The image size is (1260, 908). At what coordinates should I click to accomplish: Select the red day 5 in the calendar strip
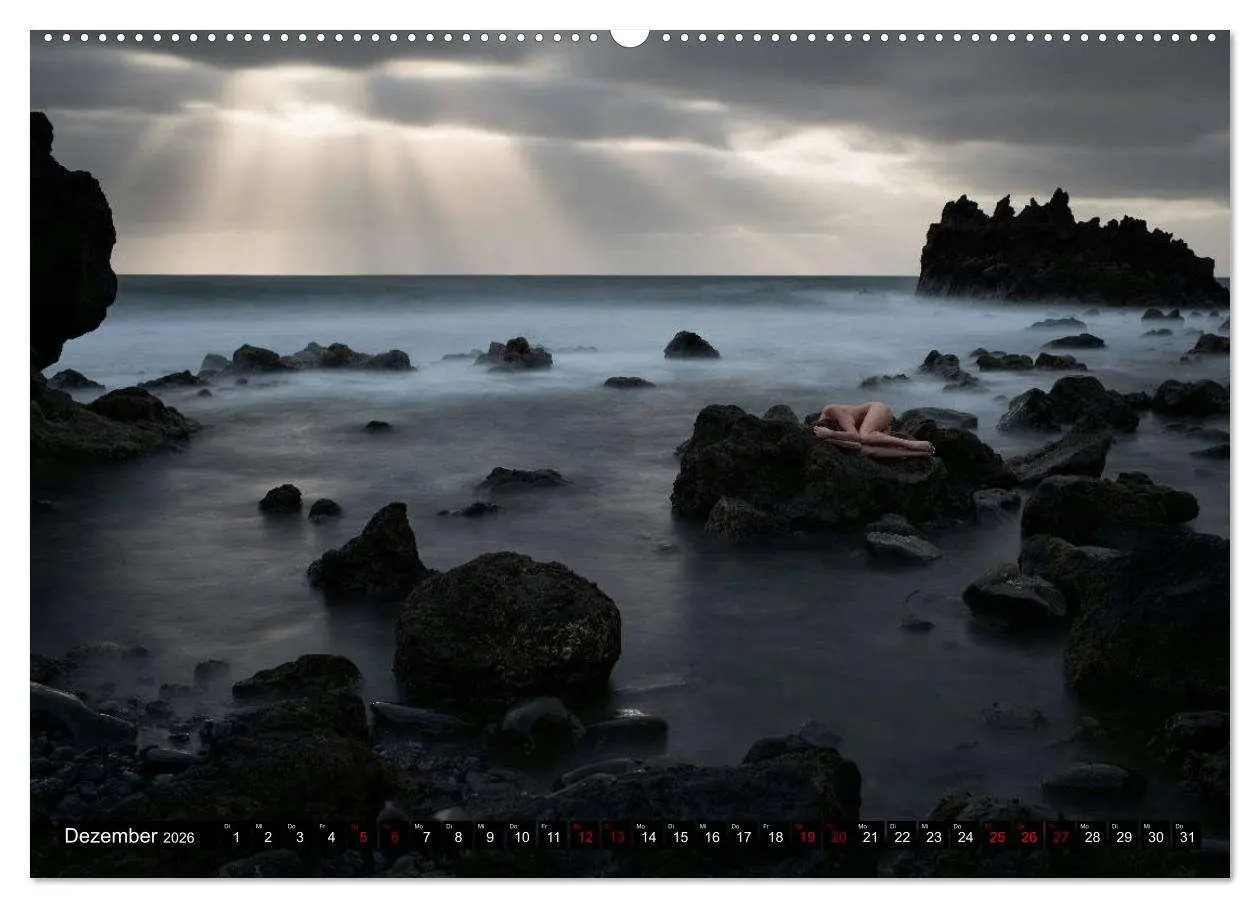[x=363, y=836]
